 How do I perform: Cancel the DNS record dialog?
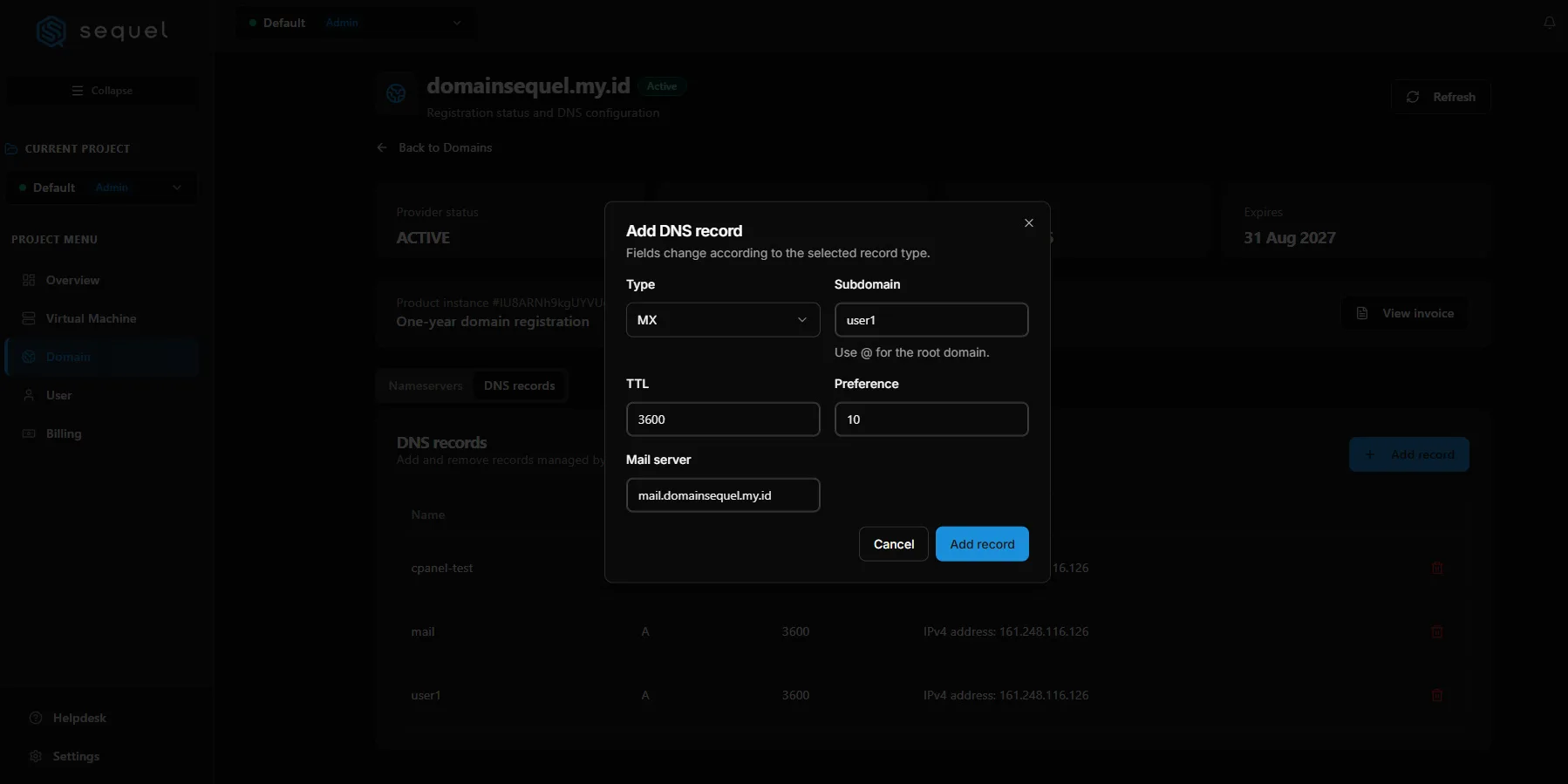894,544
